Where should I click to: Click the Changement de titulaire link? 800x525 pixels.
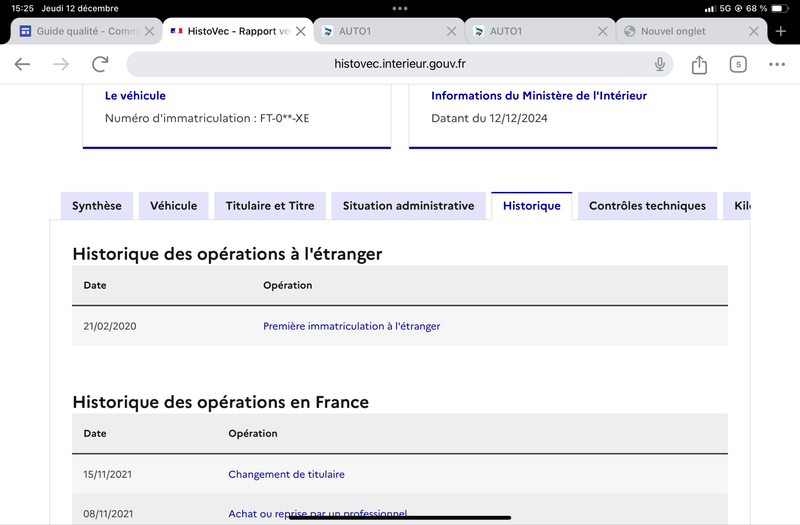(286, 474)
